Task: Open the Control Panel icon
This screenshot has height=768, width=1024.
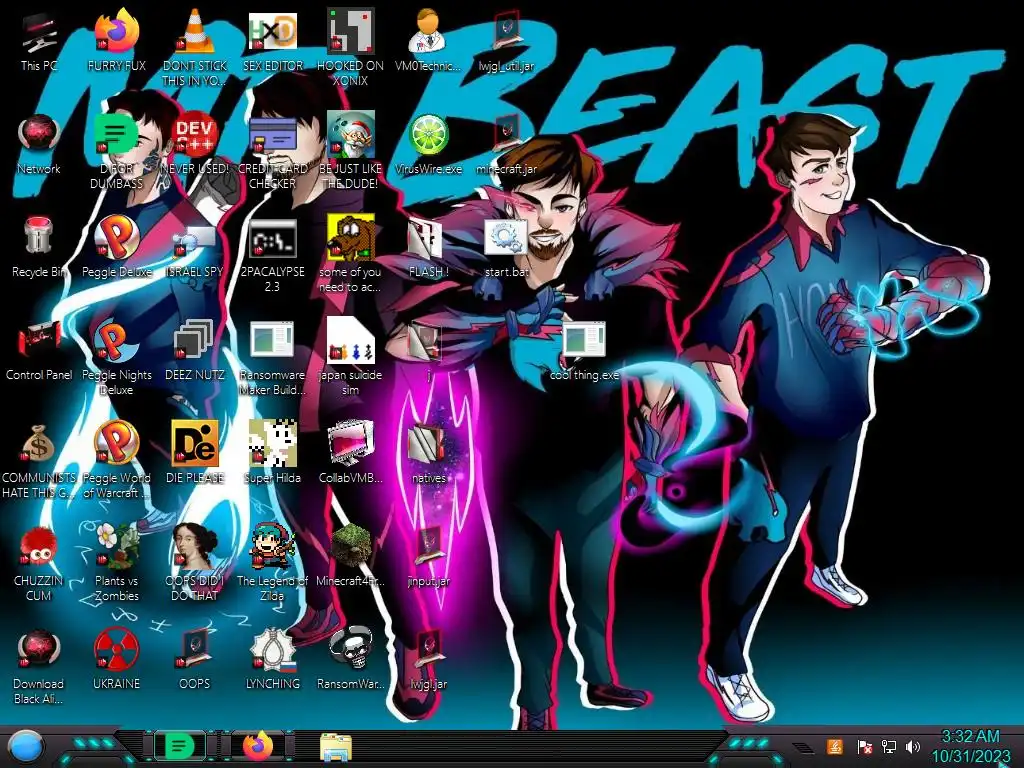Action: coord(39,340)
